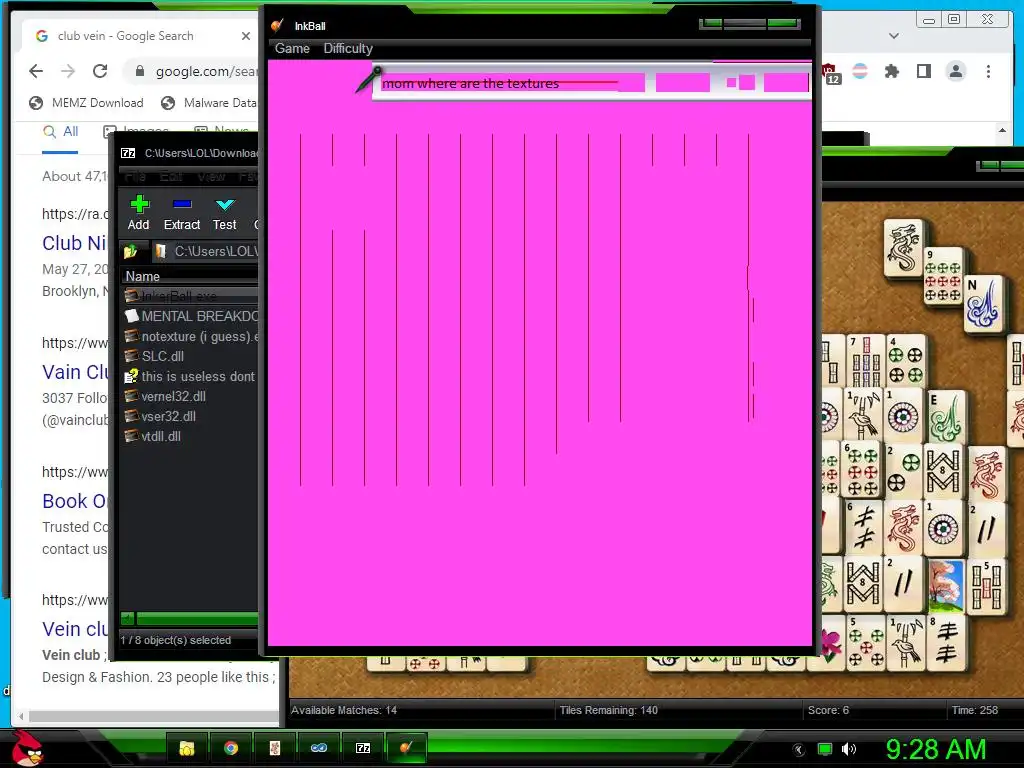Switch to 7-Zip via taskbar icon
The height and width of the screenshot is (768, 1024).
(363, 748)
